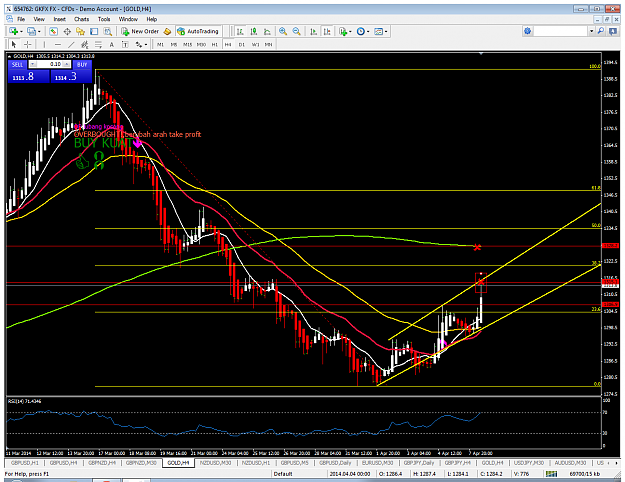Click the BUY one-click button
This screenshot has height=482, width=625.
coord(82,64)
